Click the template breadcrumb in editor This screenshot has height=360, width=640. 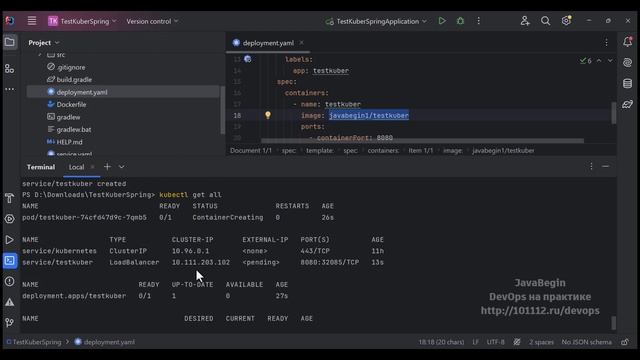(320, 151)
